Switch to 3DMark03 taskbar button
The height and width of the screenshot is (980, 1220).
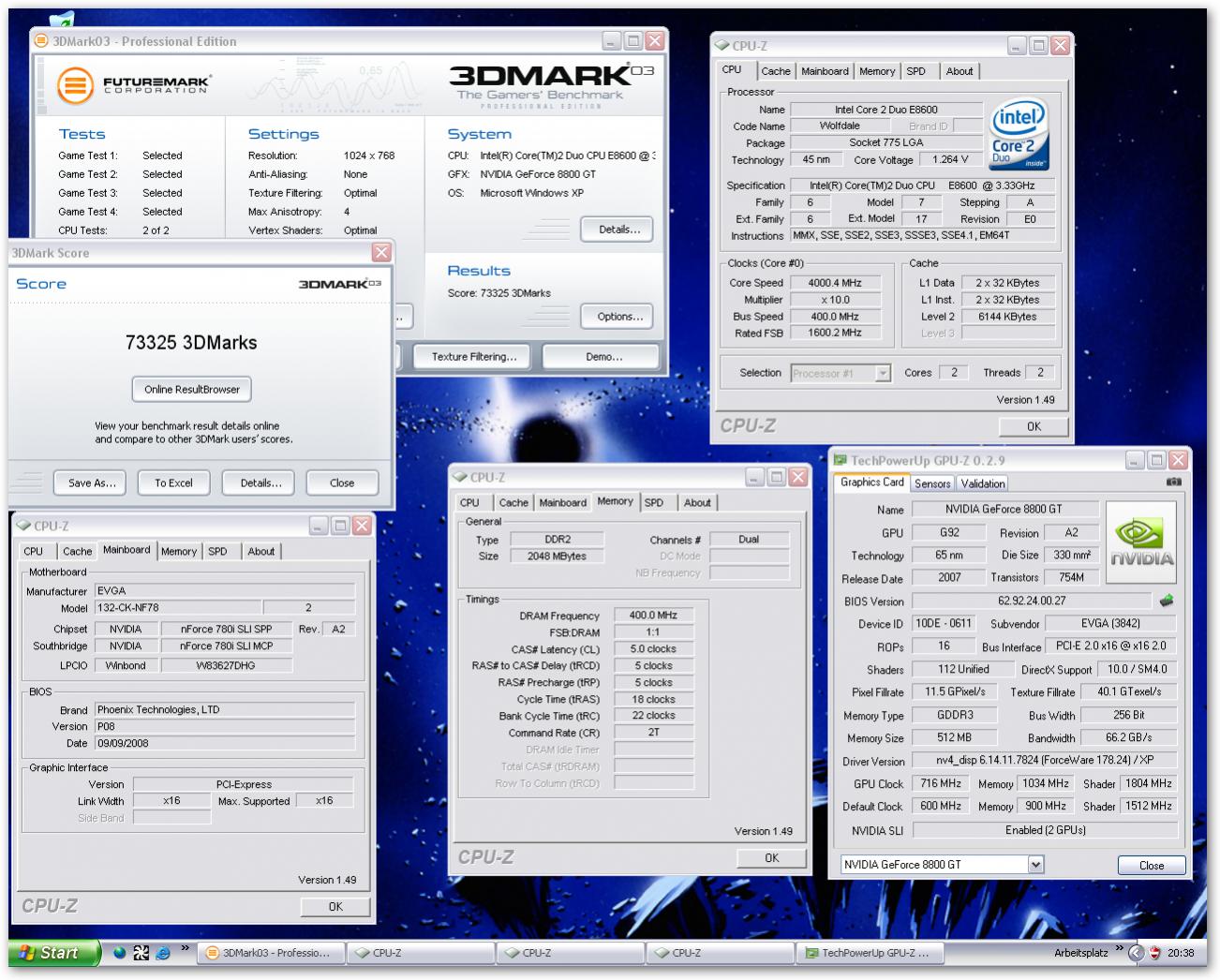click(270, 953)
